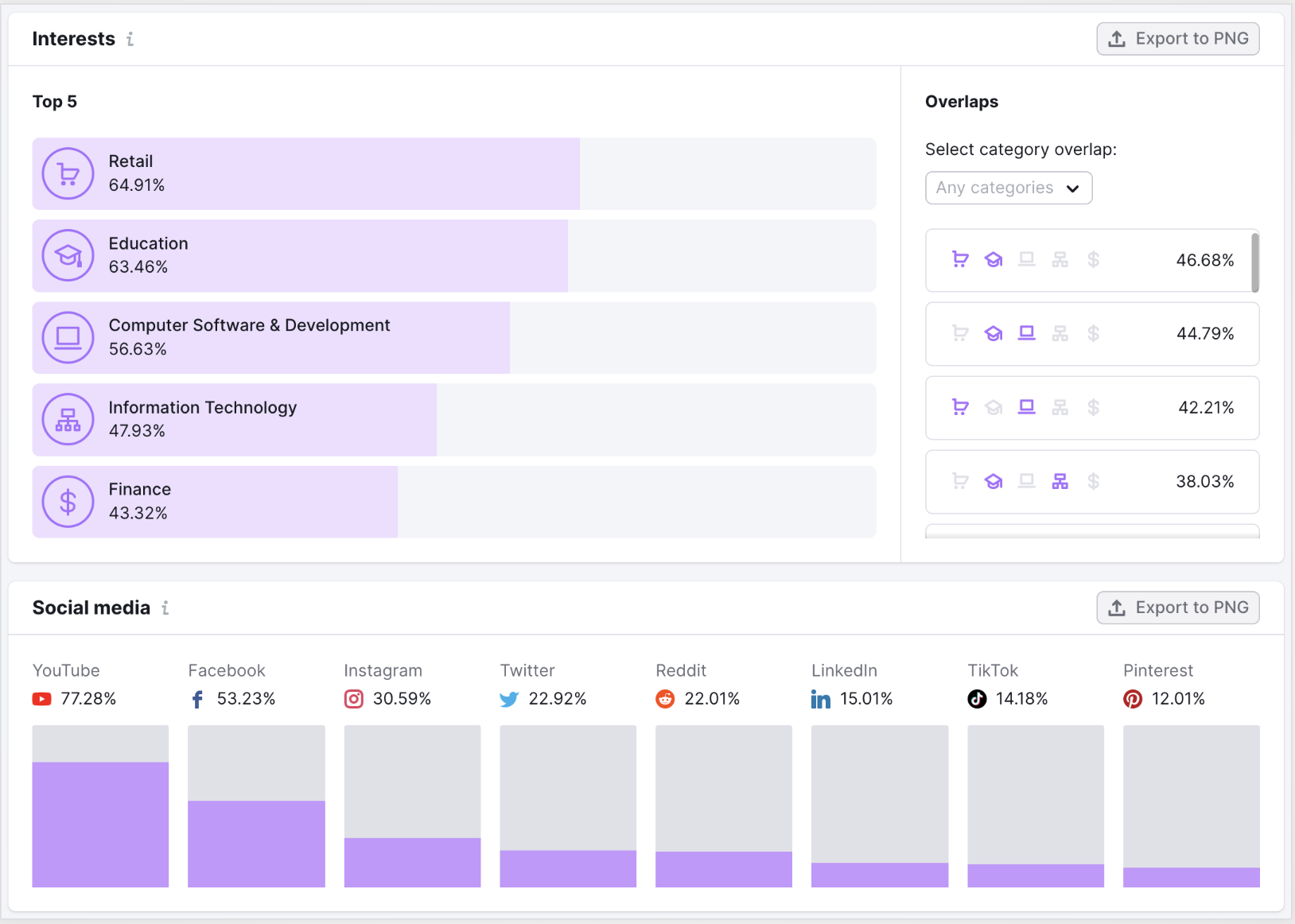Viewport: 1295px width, 924px height.
Task: Click the Reddit logo icon
Action: pyautogui.click(x=665, y=699)
